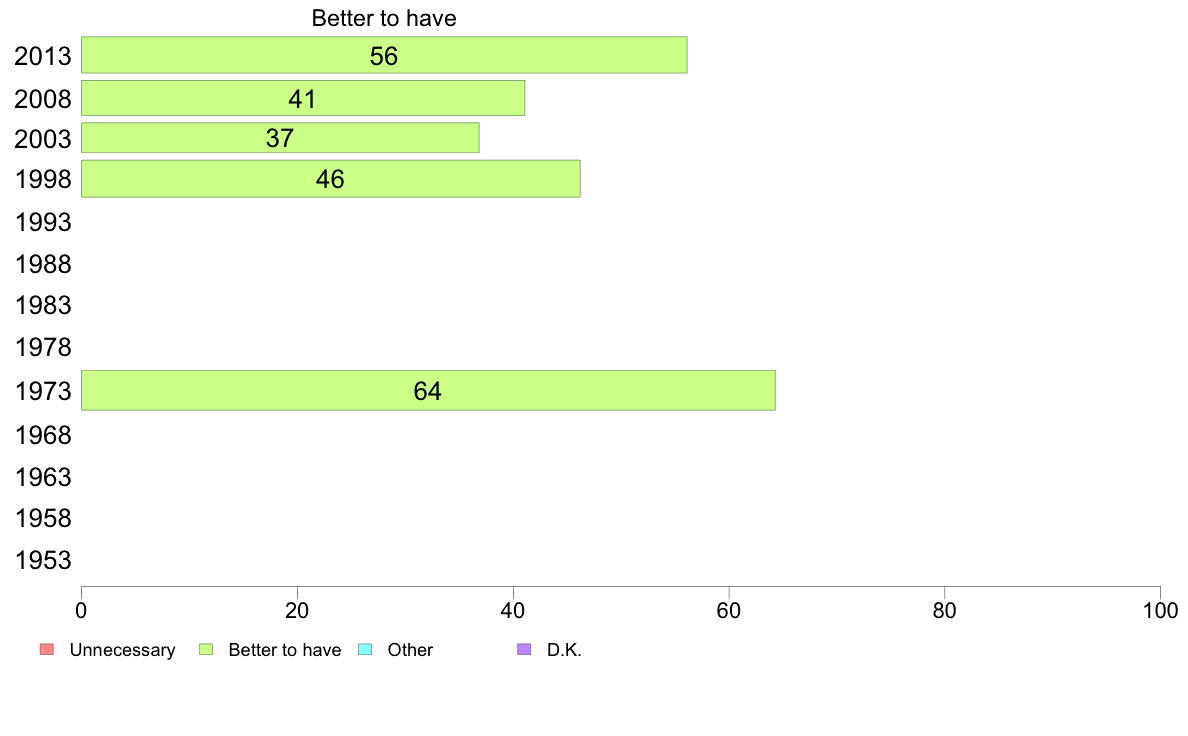Click the purple D.K. legend swatch
Screen dimensions: 1188x736
coord(524,650)
